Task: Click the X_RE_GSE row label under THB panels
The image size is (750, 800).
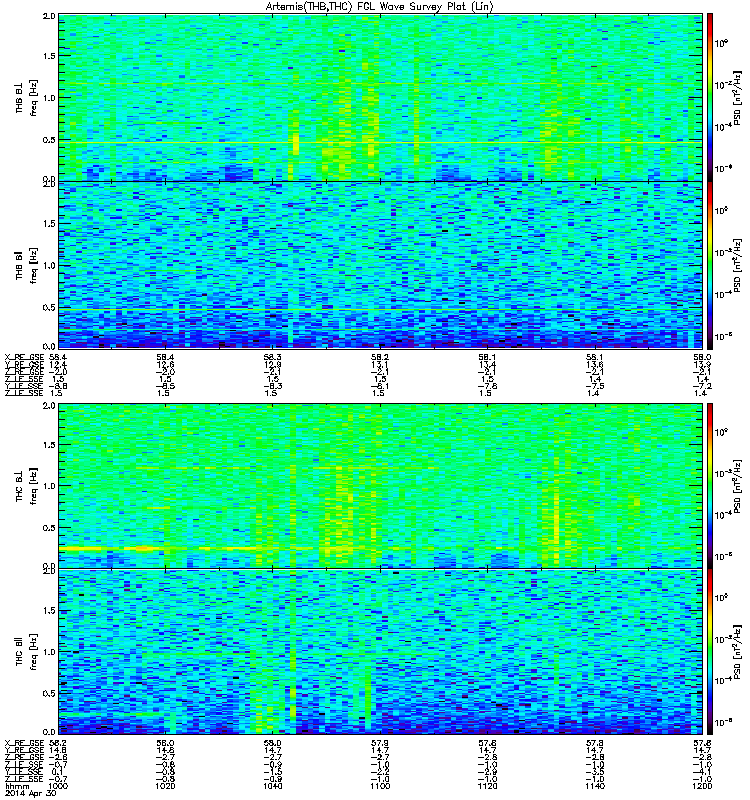Action: (x=24, y=357)
